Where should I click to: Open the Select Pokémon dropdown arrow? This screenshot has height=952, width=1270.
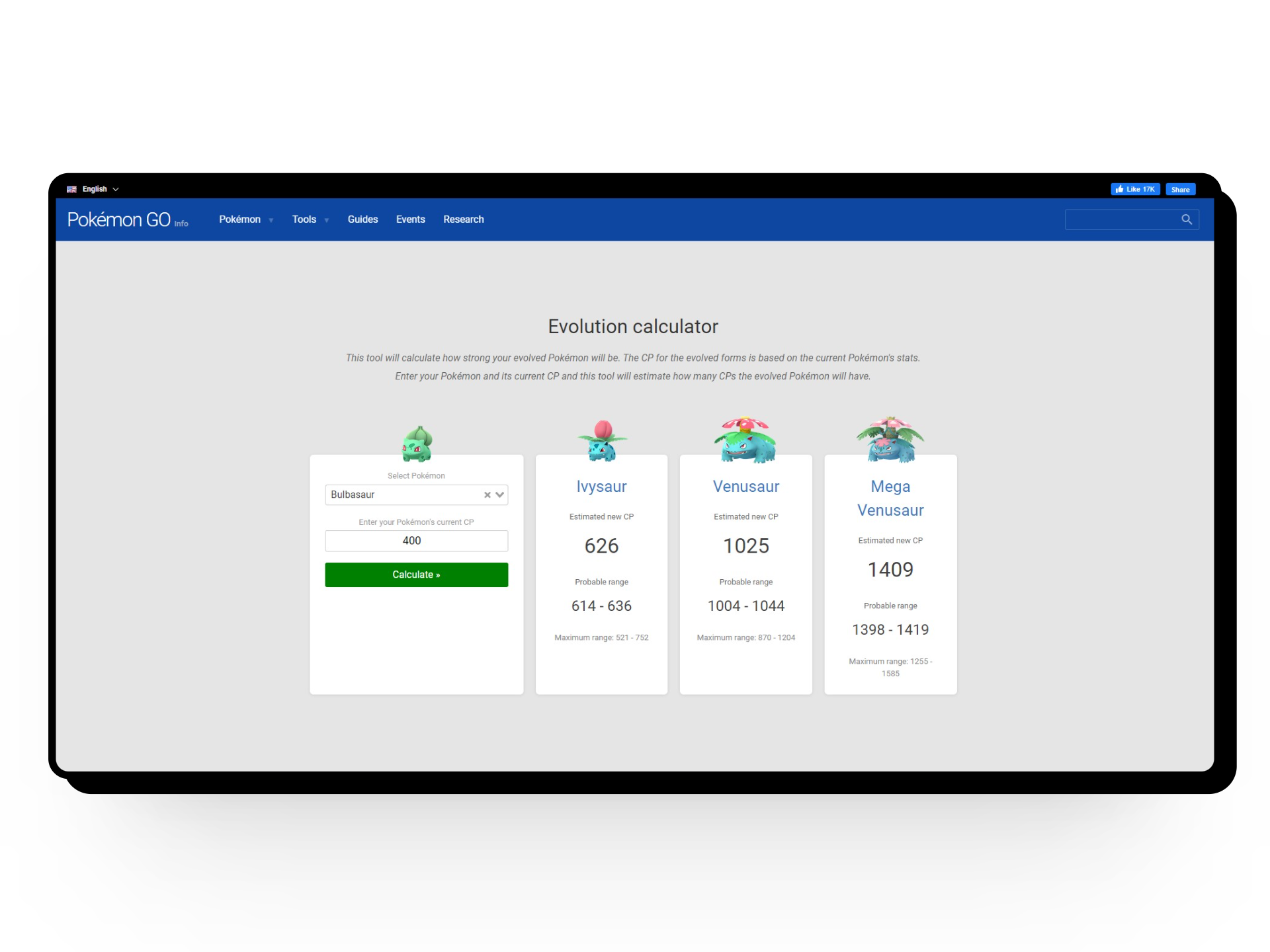pyautogui.click(x=500, y=495)
